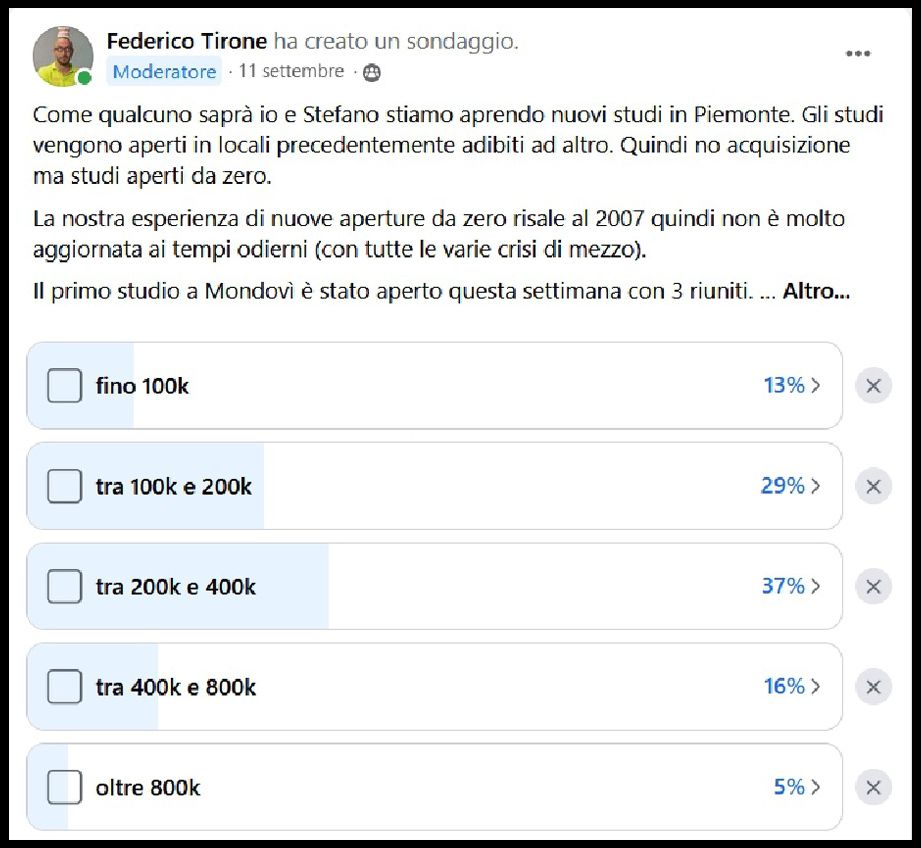Vote for the 'fino 100k' option
921x848 pixels.
pyautogui.click(x=63, y=385)
